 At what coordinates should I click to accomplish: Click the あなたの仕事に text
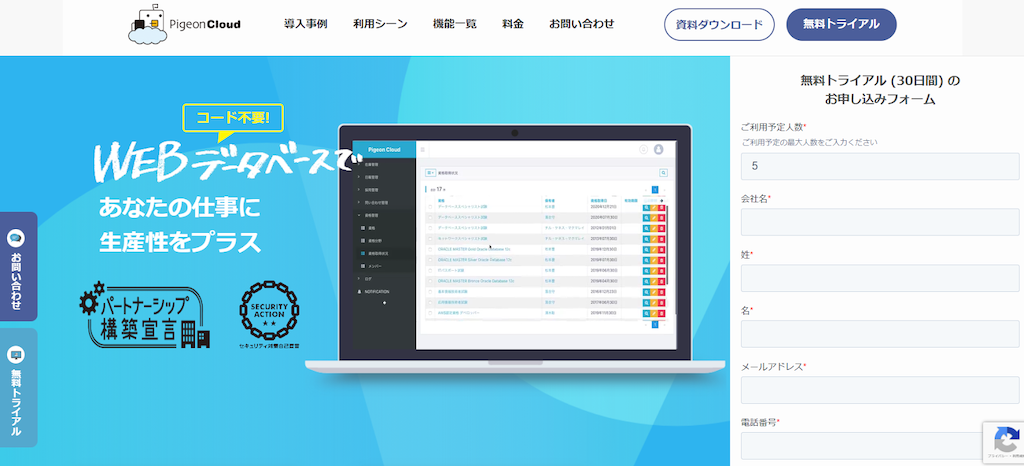[180, 208]
